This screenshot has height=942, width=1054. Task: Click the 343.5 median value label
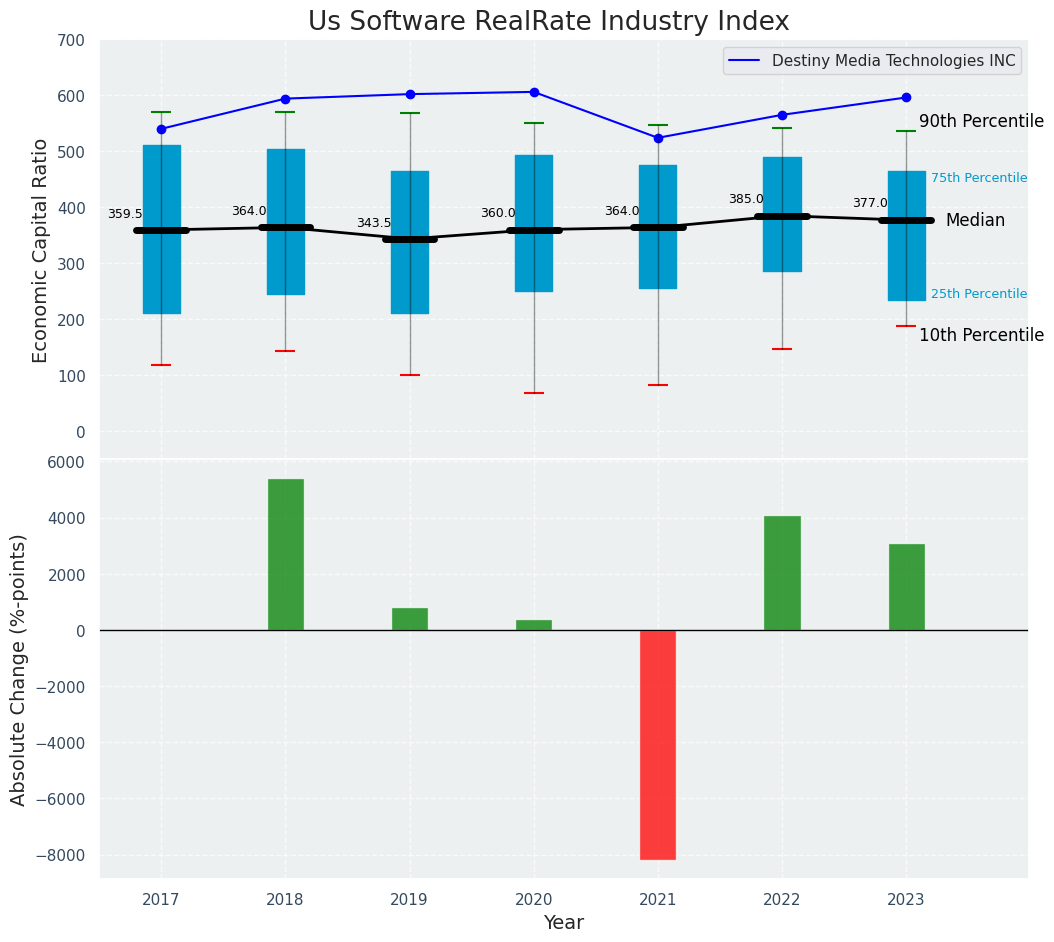(374, 224)
